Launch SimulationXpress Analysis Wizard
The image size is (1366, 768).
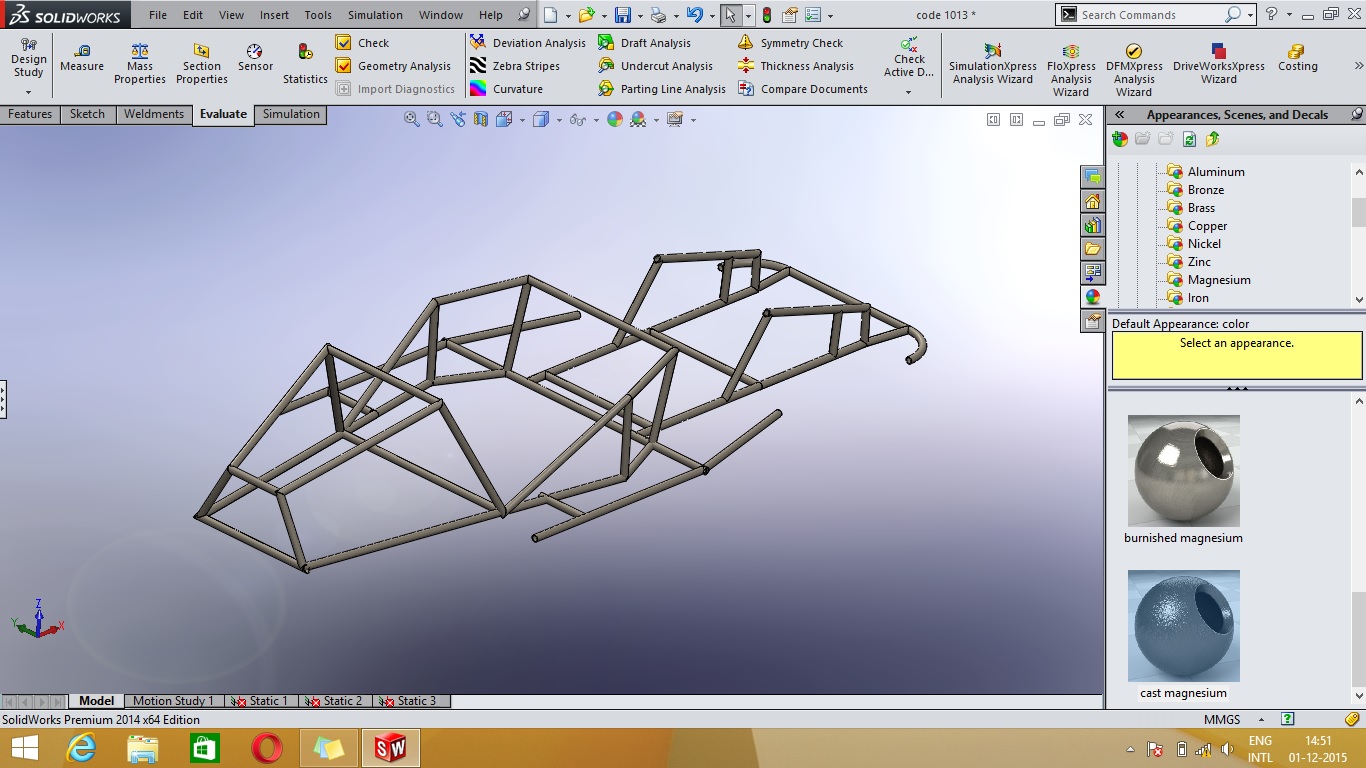[x=993, y=64]
